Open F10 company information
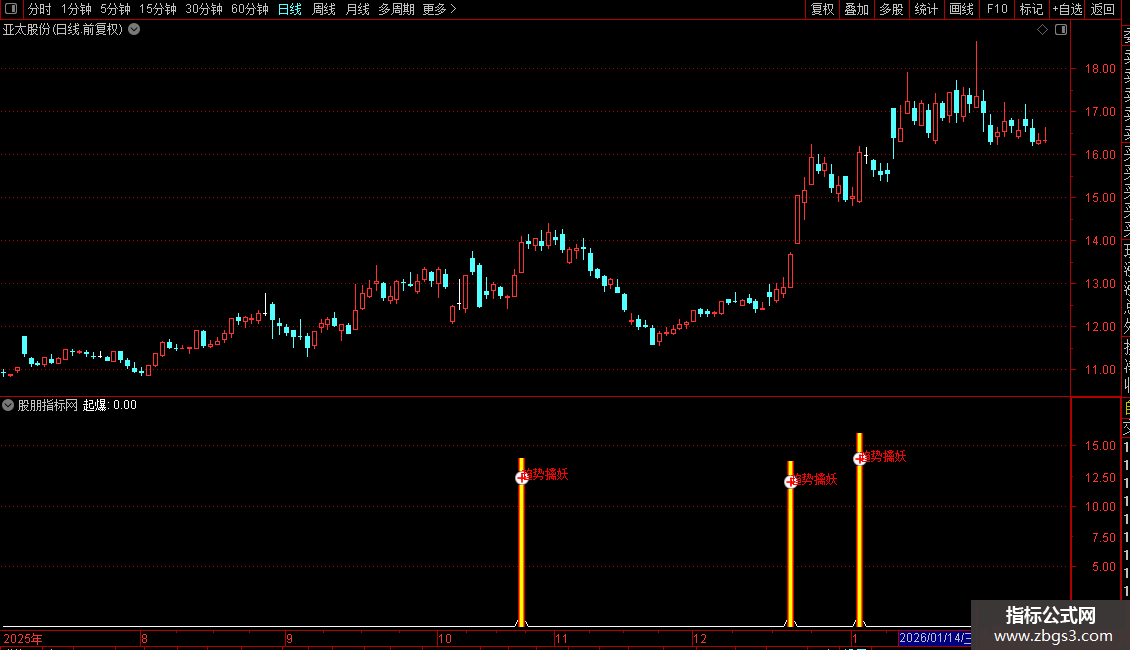This screenshot has height=650, width=1130. (997, 9)
